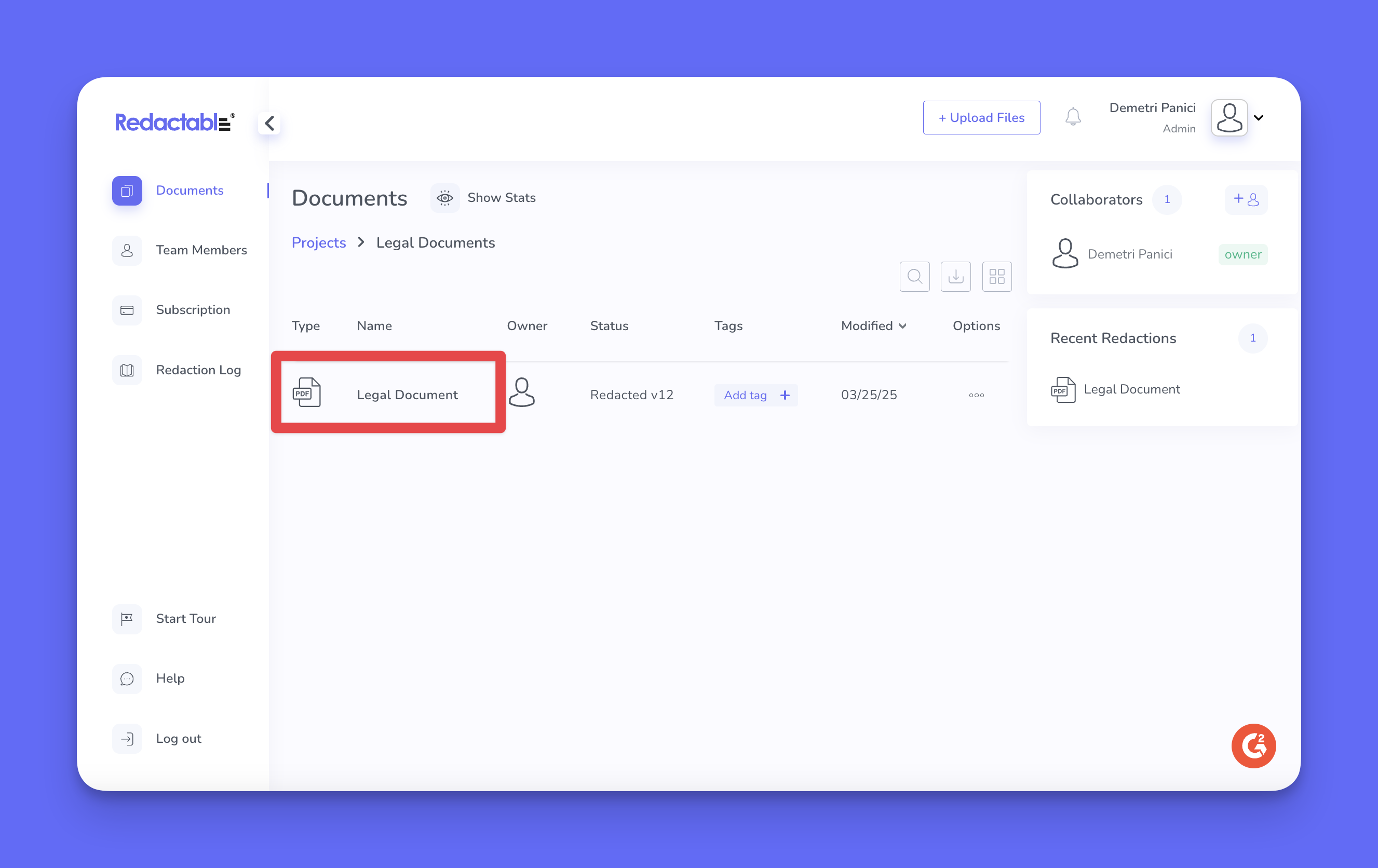This screenshot has height=868, width=1378.
Task: Collapse the sidebar with the chevron button
Action: click(x=269, y=123)
